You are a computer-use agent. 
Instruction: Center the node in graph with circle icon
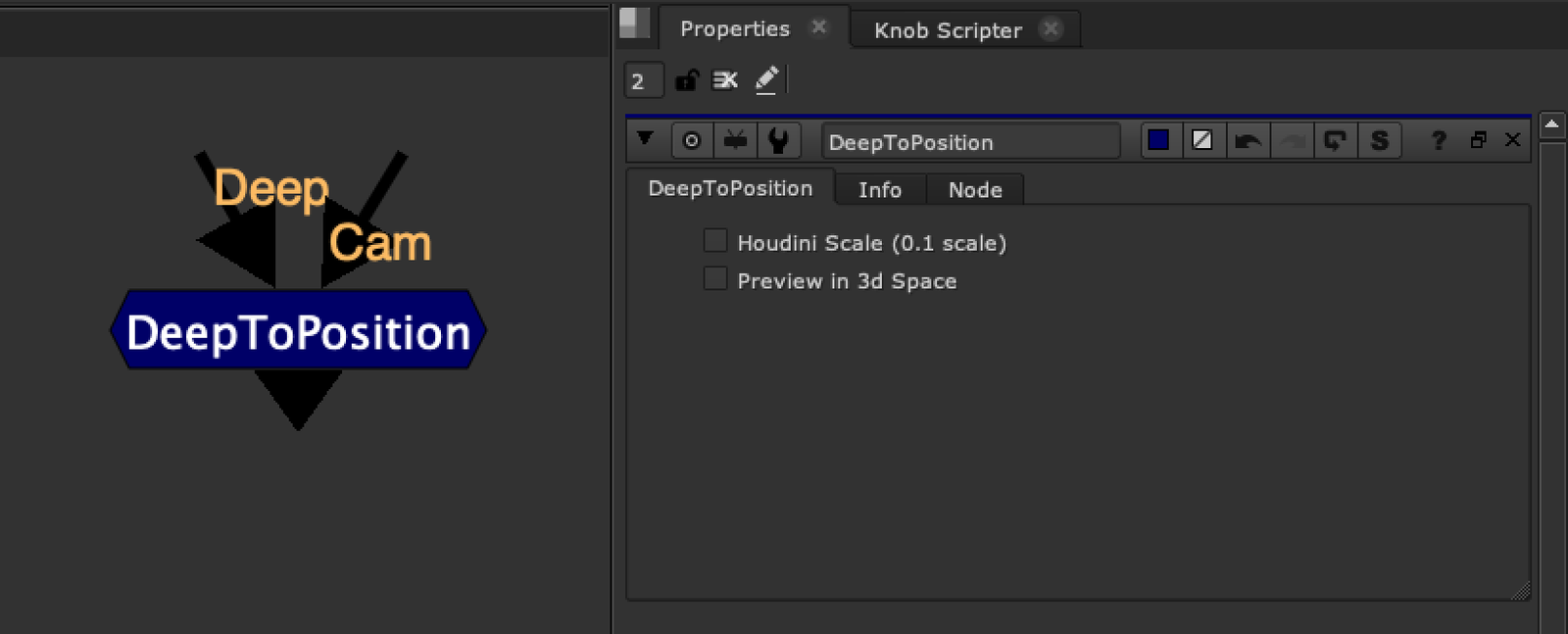click(x=692, y=141)
